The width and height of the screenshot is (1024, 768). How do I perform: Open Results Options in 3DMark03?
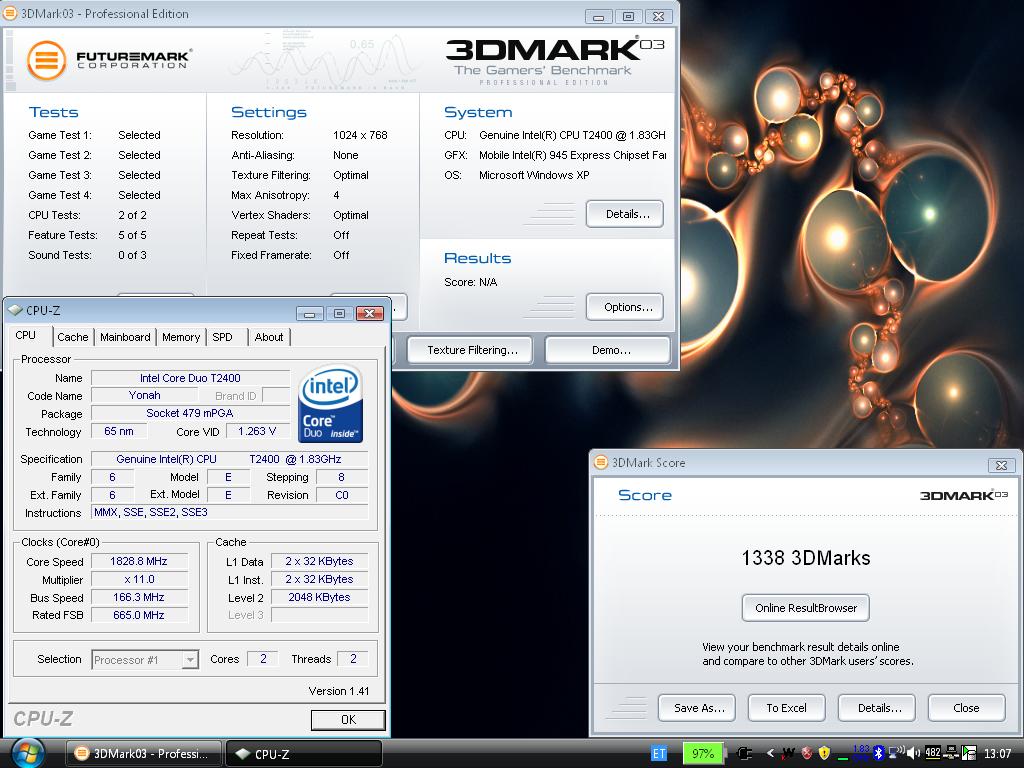pos(625,307)
